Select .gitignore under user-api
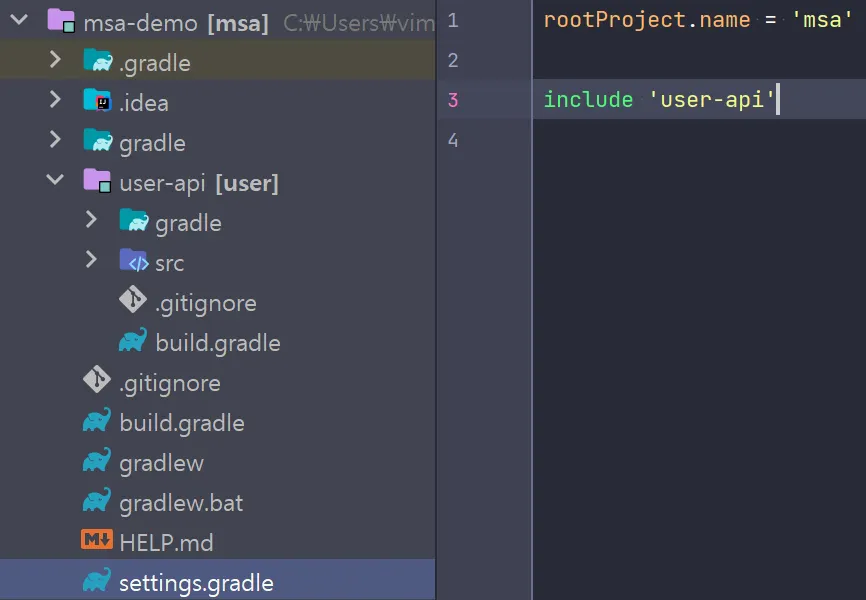The width and height of the screenshot is (866, 600). coord(205,303)
